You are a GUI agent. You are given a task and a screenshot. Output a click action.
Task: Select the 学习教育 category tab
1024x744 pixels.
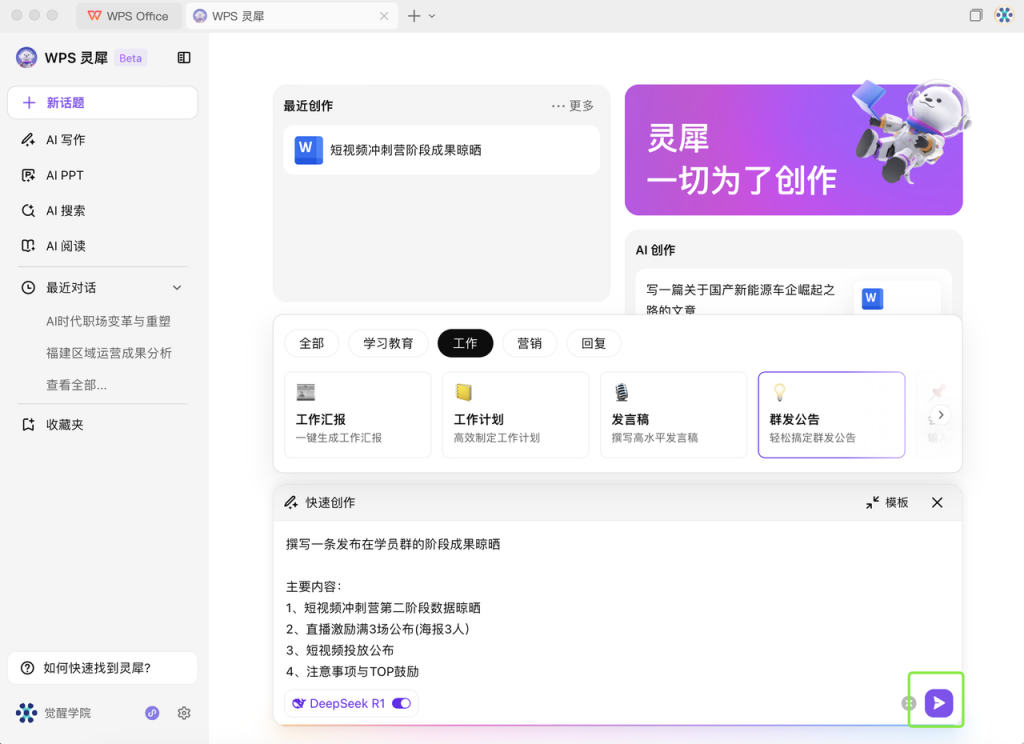click(388, 344)
